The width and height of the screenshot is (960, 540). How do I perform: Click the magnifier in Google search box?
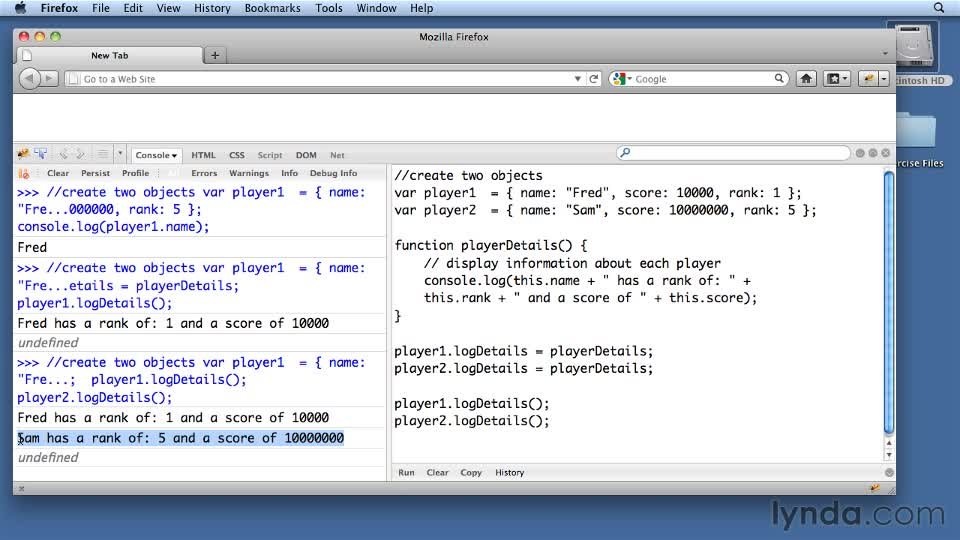click(779, 78)
